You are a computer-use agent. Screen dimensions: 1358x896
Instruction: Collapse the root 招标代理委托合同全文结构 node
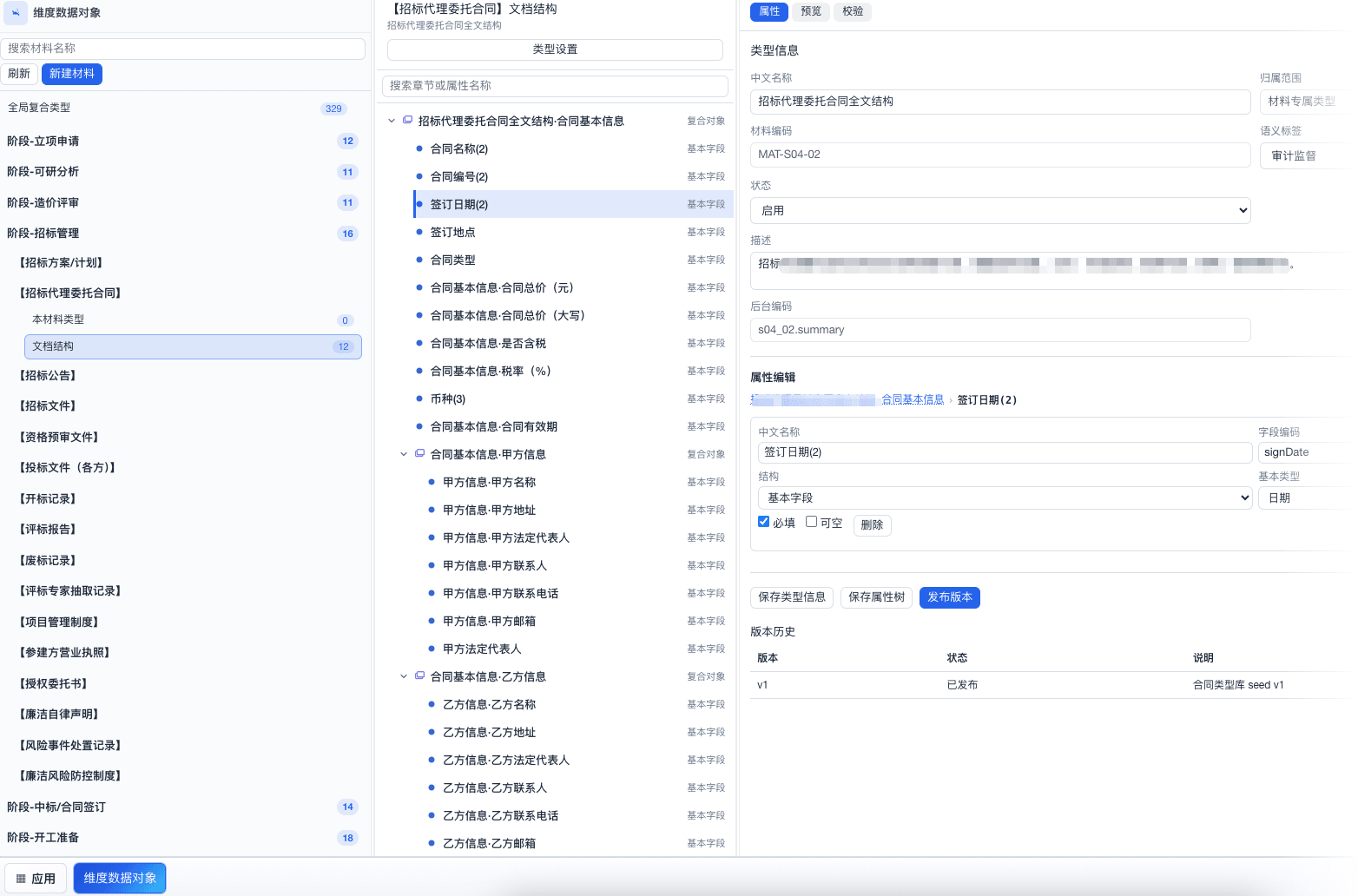[392, 121]
